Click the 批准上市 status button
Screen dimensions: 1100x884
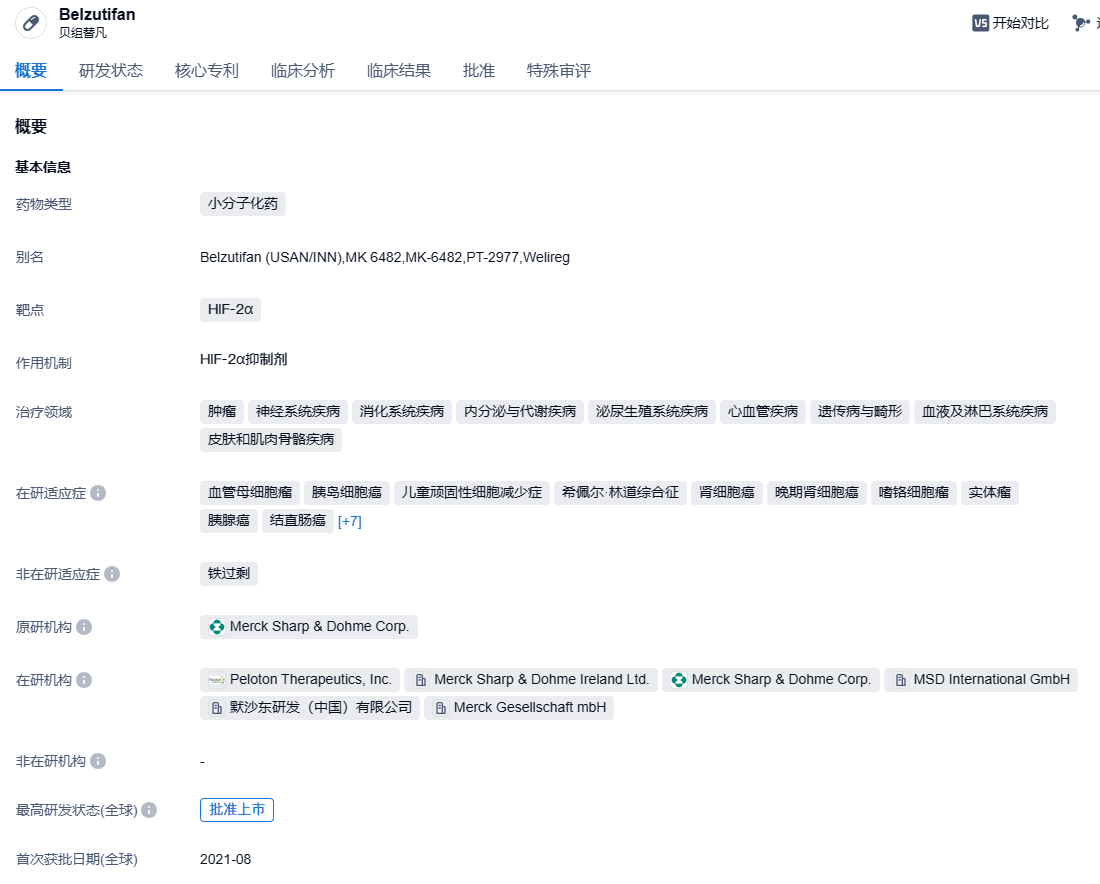point(237,810)
